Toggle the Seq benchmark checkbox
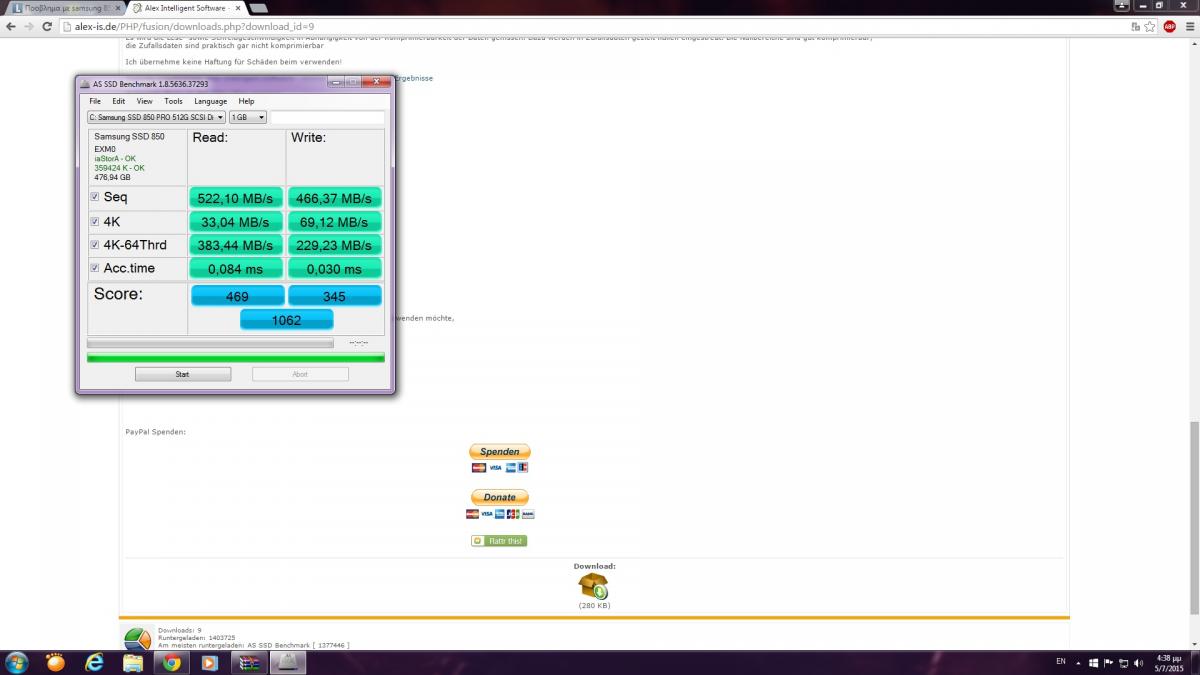1200x675 pixels. [x=95, y=197]
